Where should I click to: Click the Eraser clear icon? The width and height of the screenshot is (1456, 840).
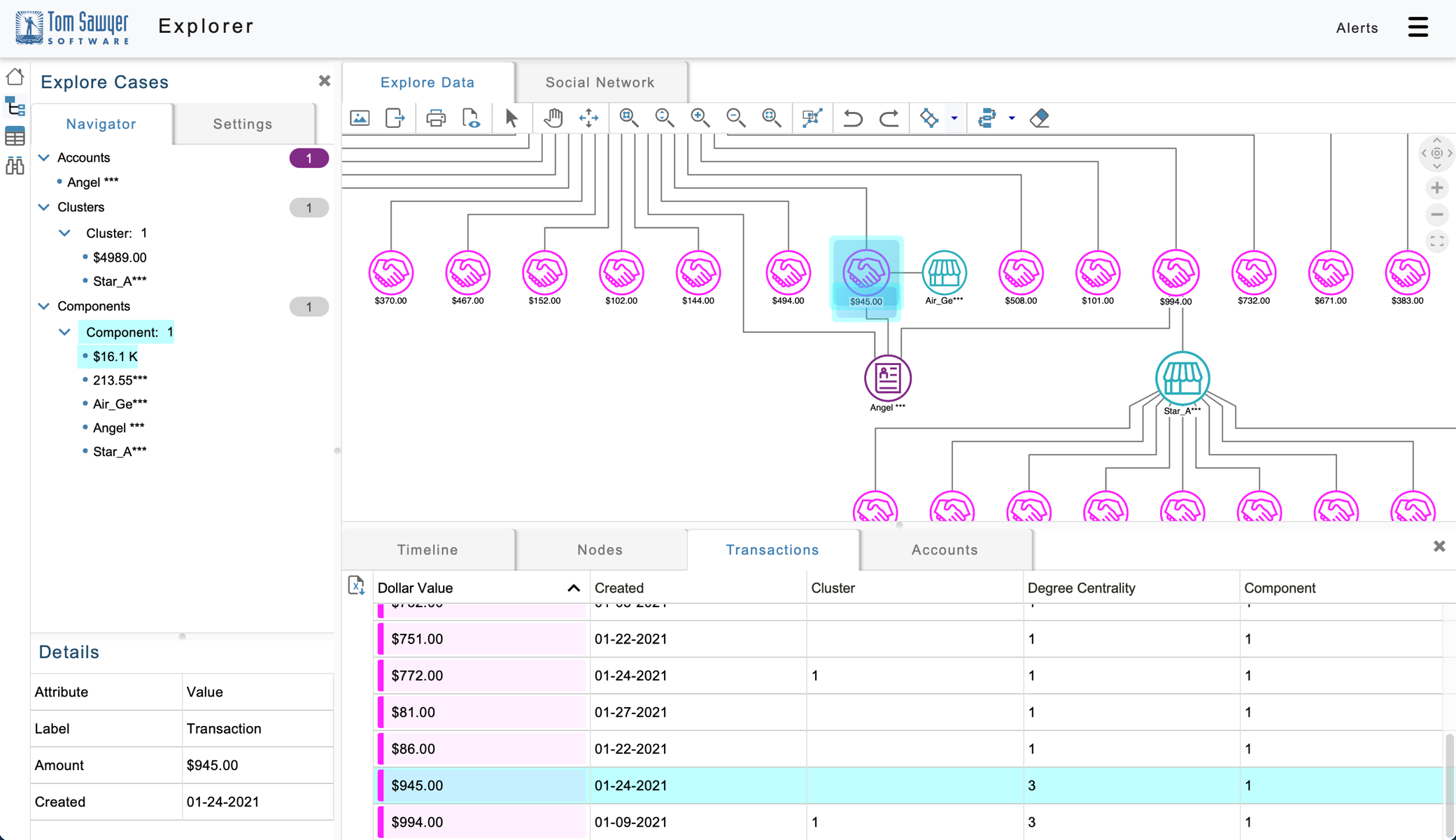pos(1039,118)
